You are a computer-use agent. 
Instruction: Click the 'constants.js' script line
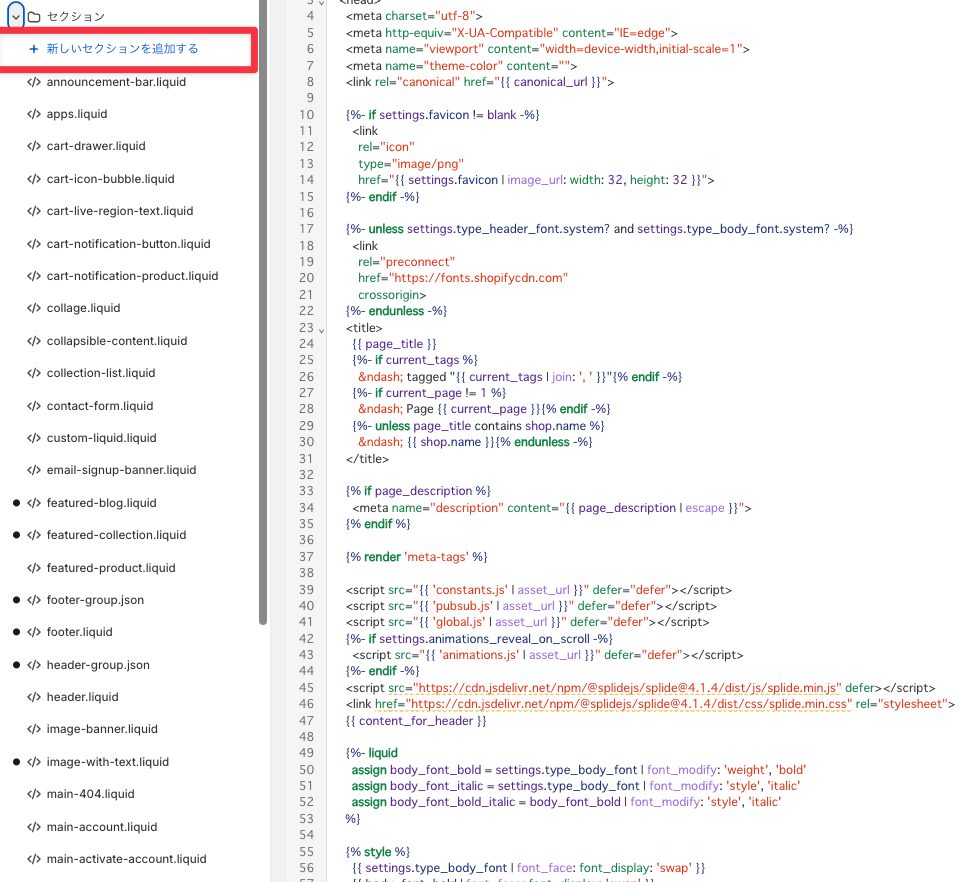coord(539,590)
